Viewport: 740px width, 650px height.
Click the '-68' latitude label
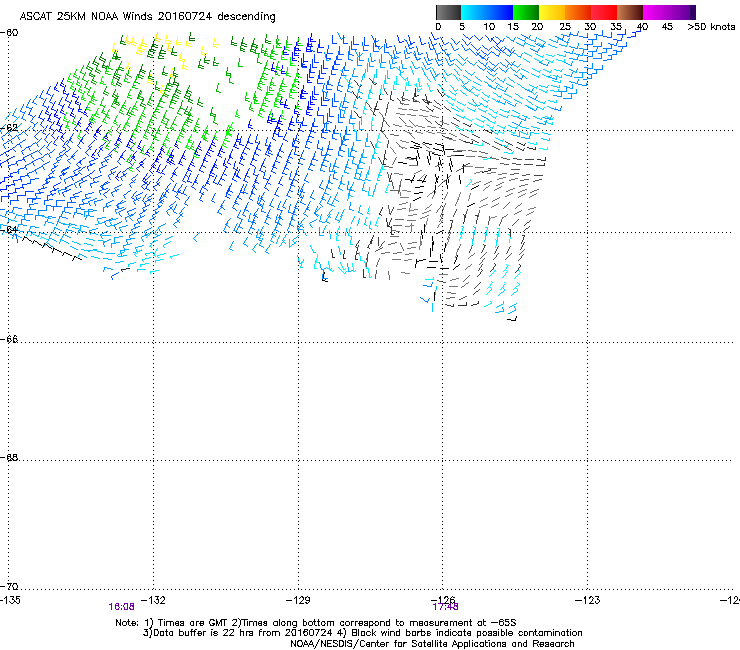pos(9,457)
